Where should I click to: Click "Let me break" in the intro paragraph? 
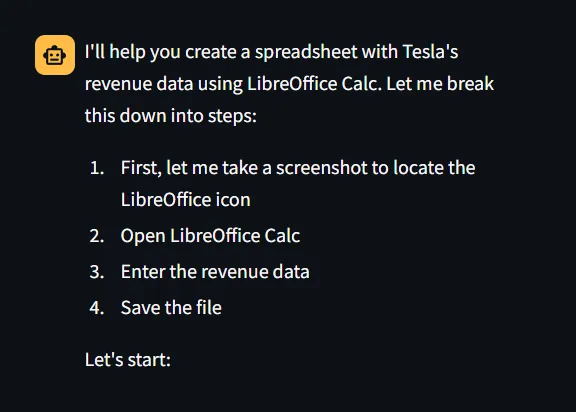440,84
